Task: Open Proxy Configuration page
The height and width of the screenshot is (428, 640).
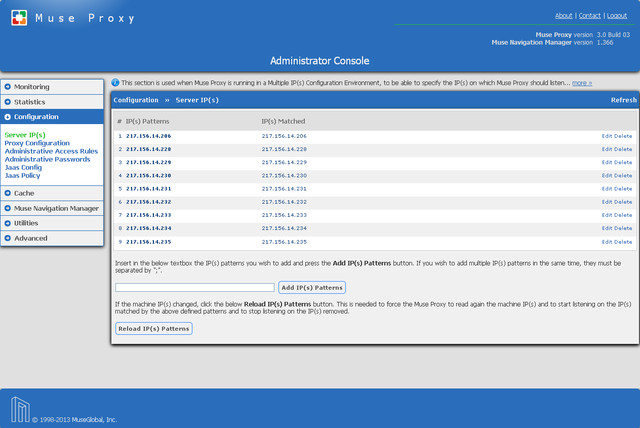Action: click(37, 143)
